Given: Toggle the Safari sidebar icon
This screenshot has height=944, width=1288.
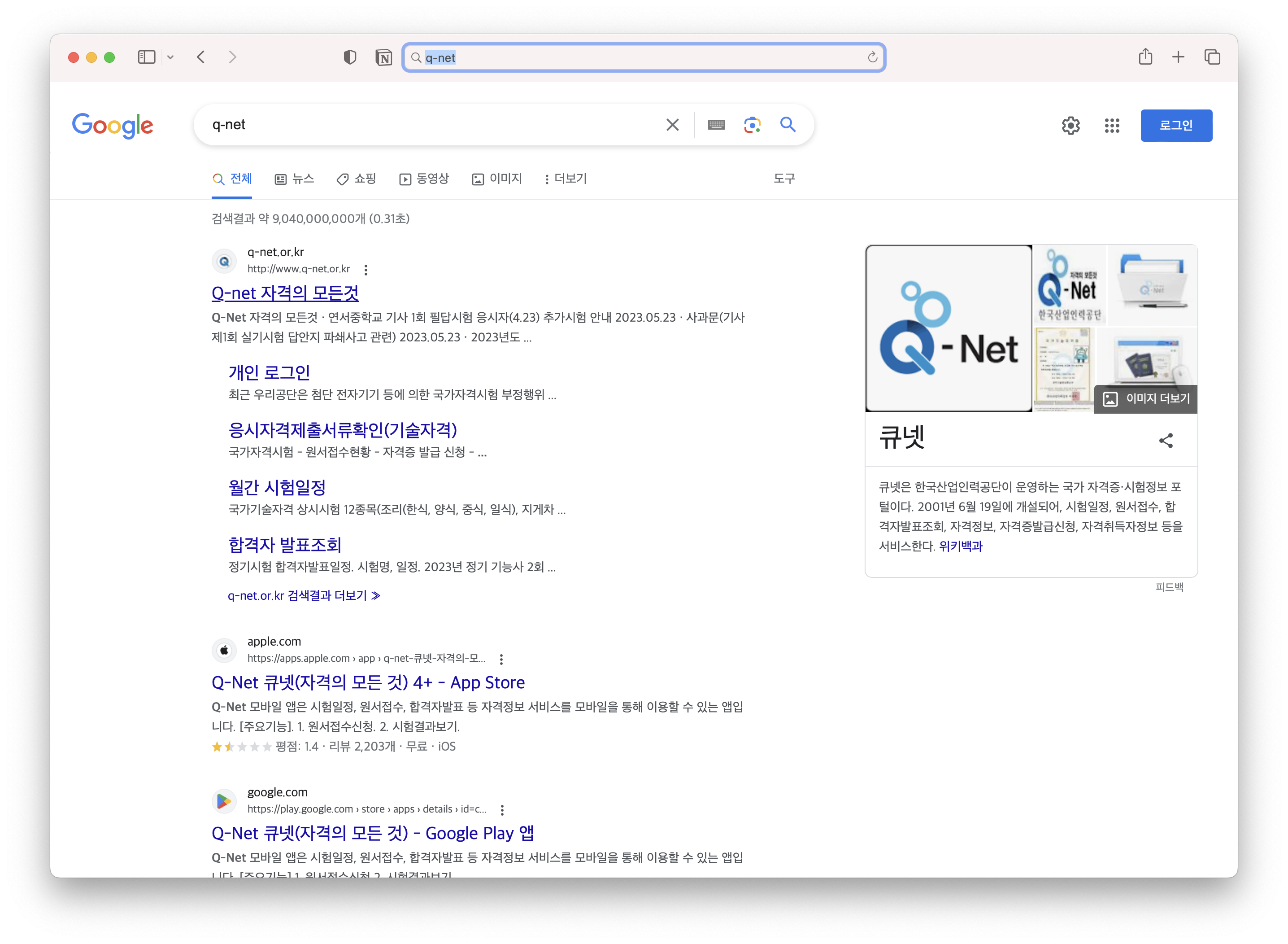Looking at the screenshot, I should (x=146, y=57).
